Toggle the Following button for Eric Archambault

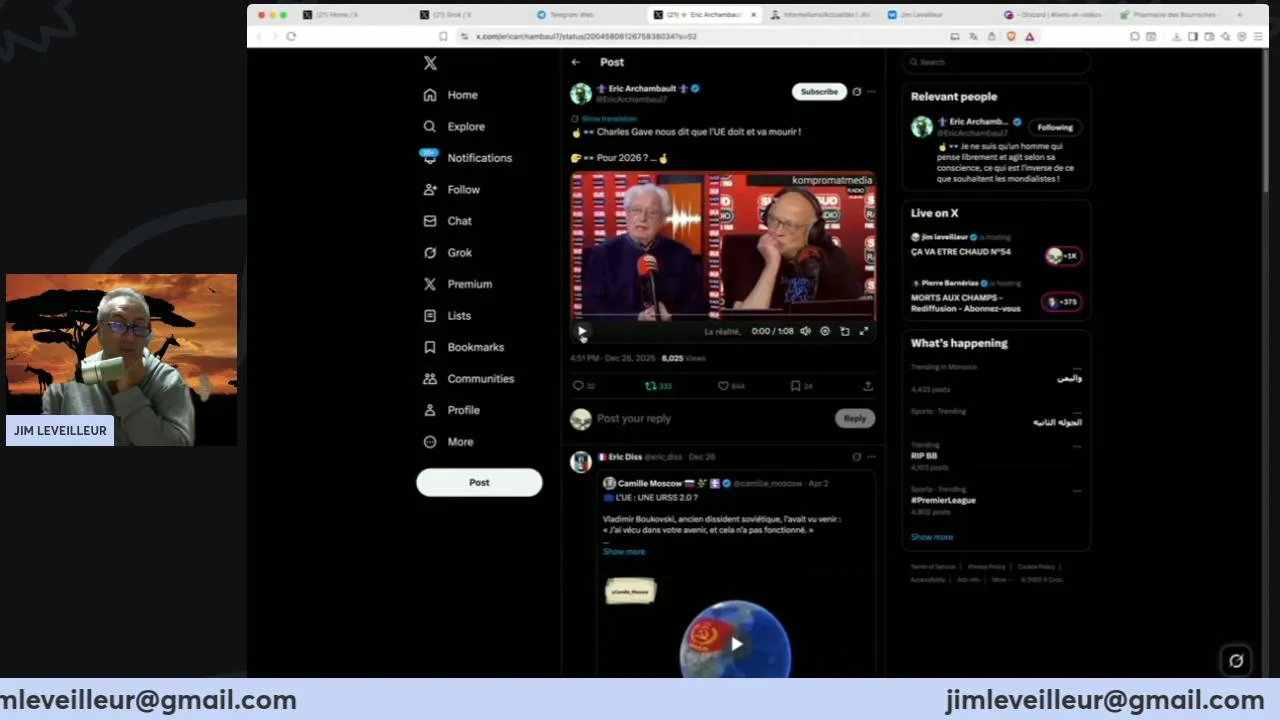click(1055, 128)
